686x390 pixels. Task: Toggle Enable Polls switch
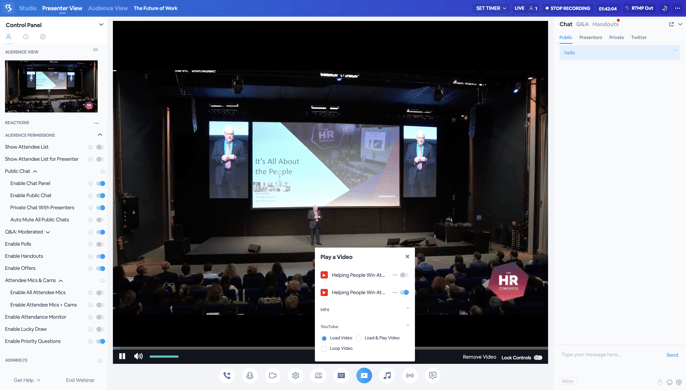[100, 244]
